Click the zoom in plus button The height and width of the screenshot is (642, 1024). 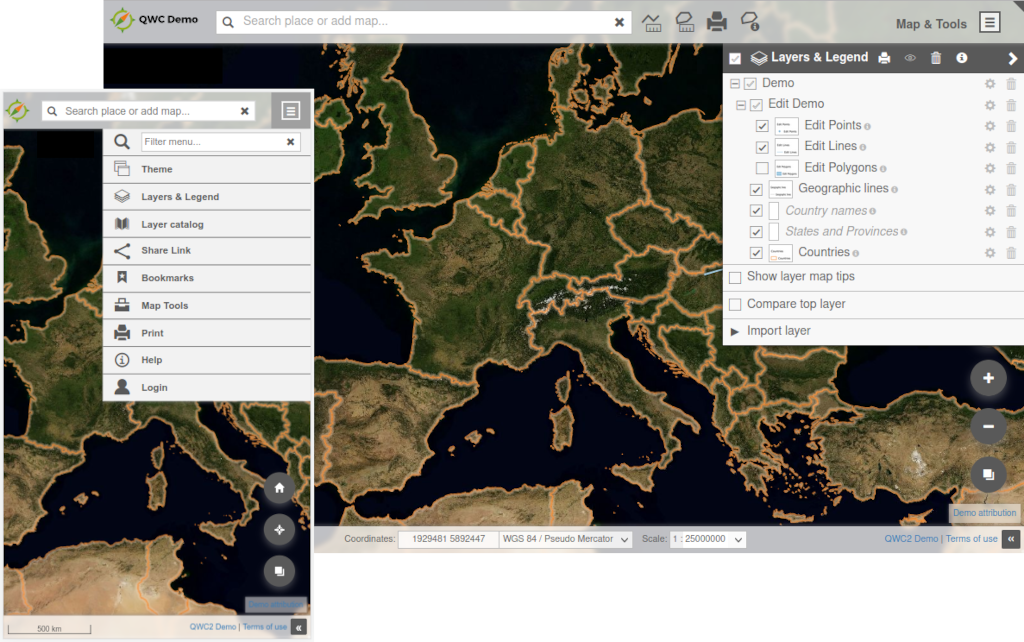(x=988, y=378)
